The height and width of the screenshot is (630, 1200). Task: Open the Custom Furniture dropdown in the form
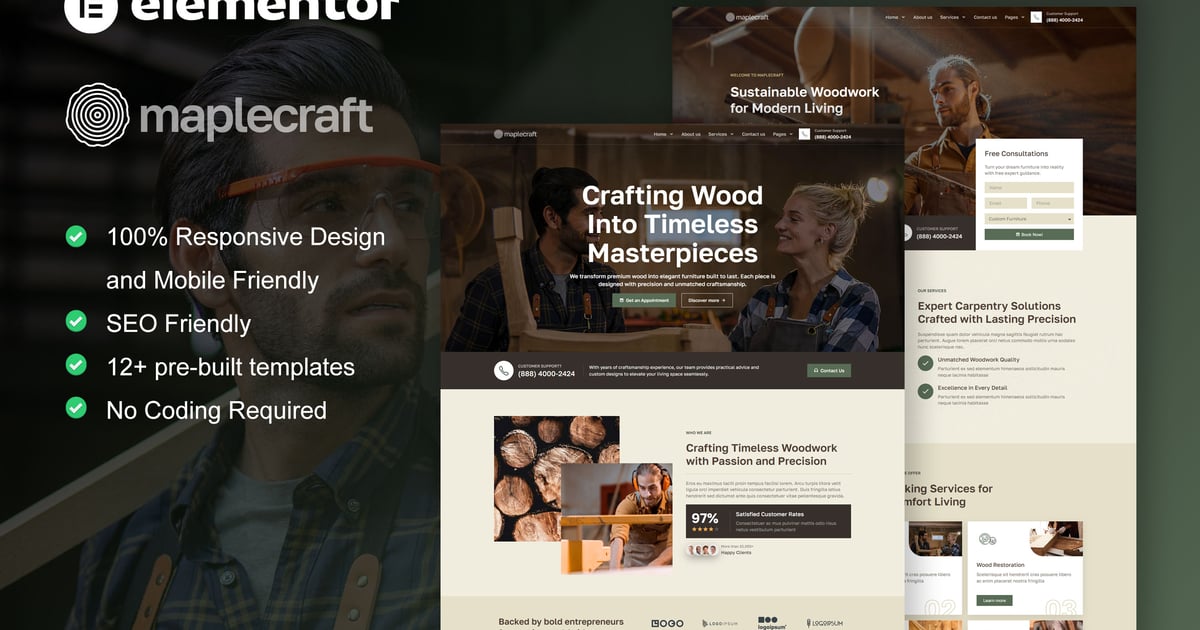tap(1029, 218)
